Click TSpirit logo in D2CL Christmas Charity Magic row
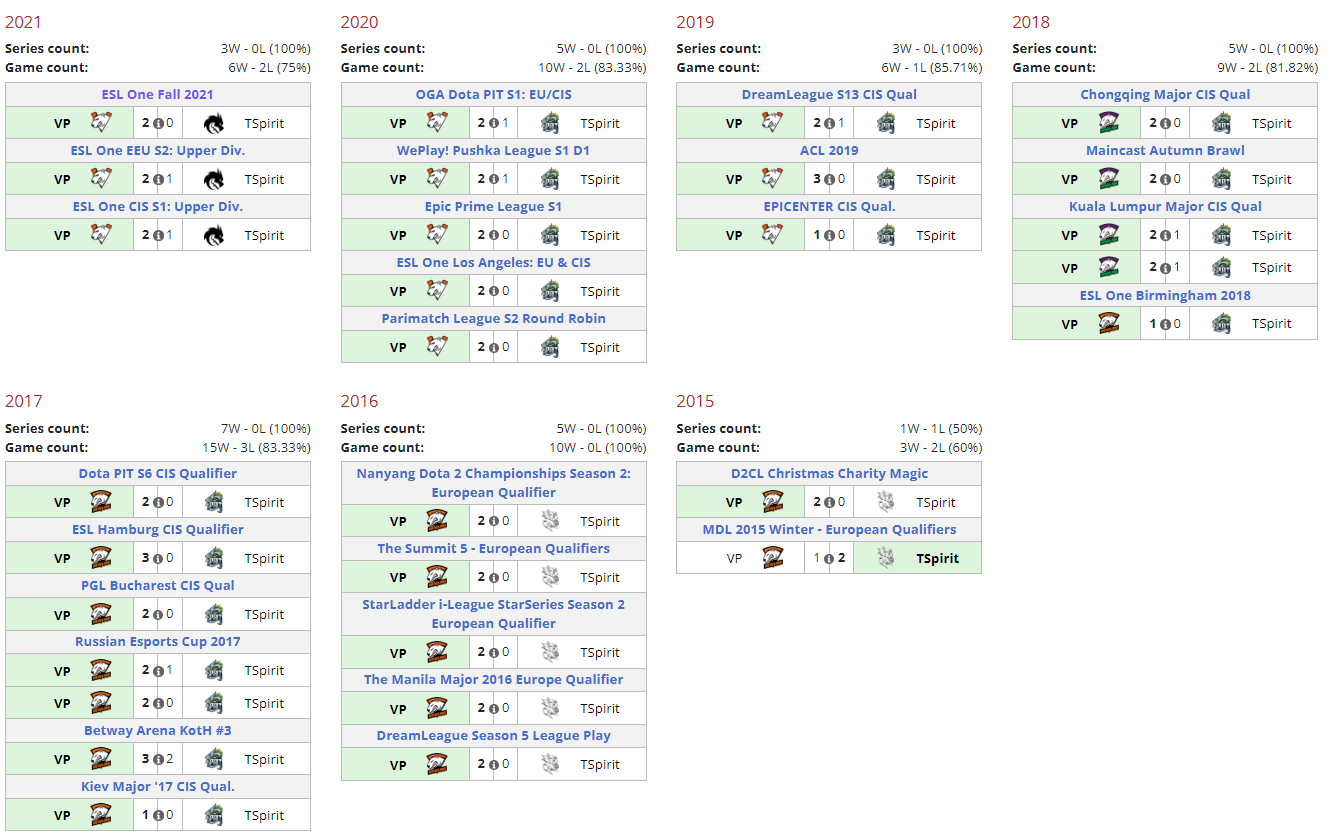 point(885,502)
